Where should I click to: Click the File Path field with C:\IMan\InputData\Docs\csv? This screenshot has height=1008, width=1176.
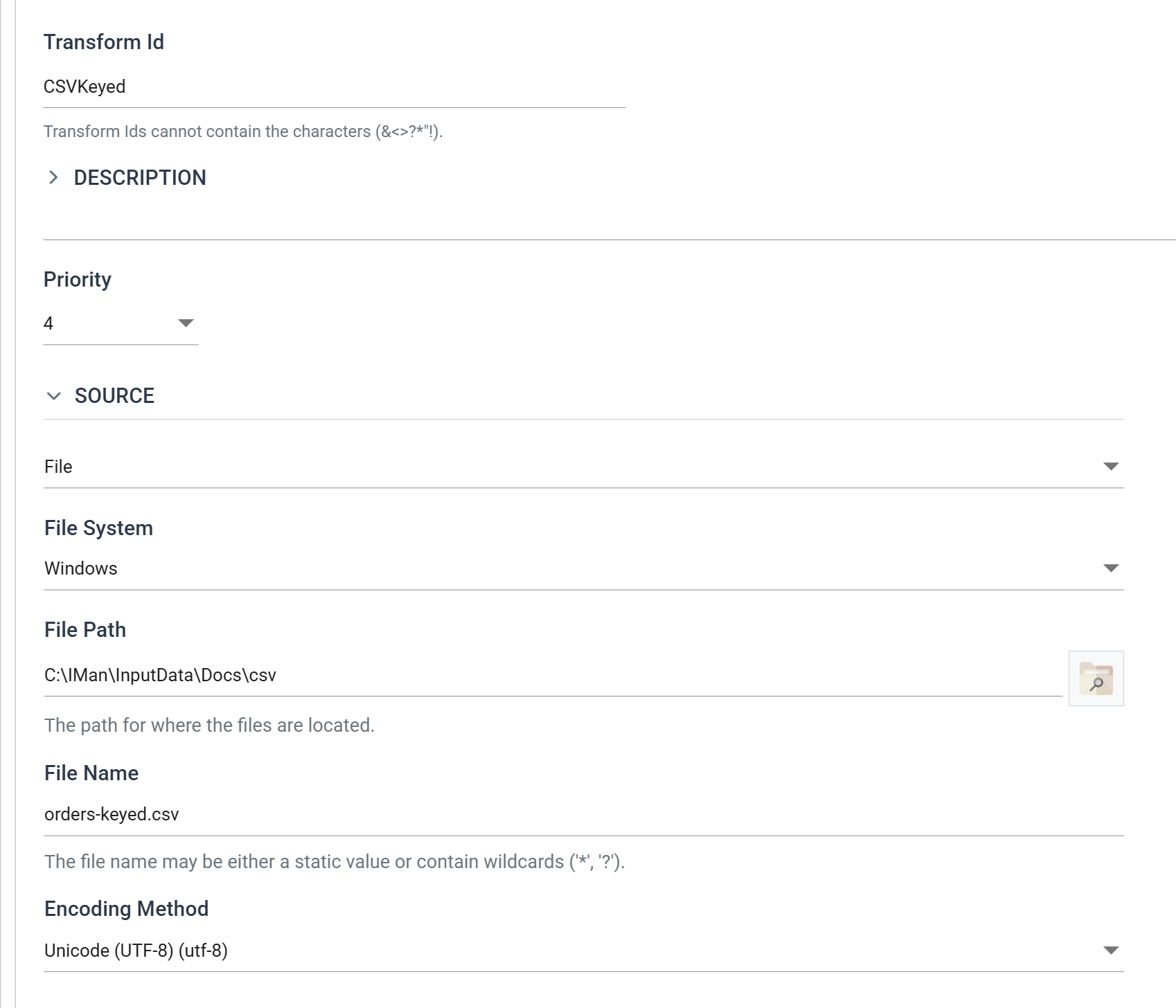point(553,676)
